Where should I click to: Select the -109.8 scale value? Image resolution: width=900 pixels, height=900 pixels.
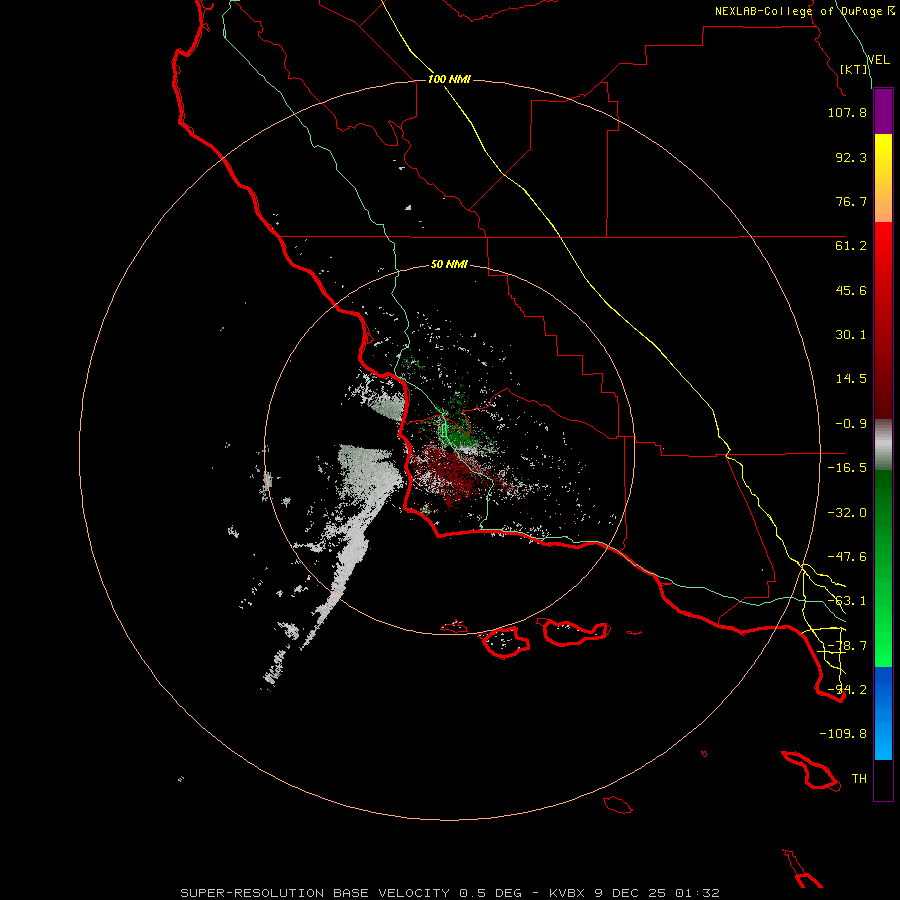pyautogui.click(x=843, y=734)
